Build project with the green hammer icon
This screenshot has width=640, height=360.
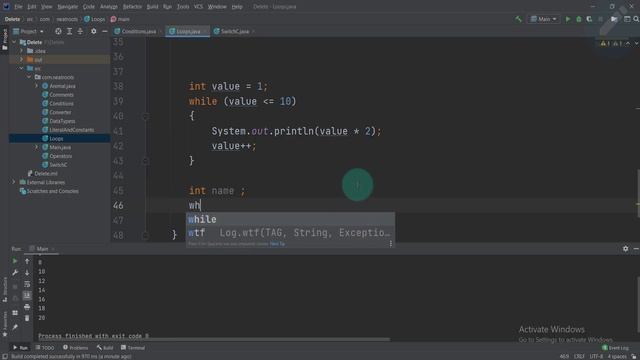[x=518, y=19]
